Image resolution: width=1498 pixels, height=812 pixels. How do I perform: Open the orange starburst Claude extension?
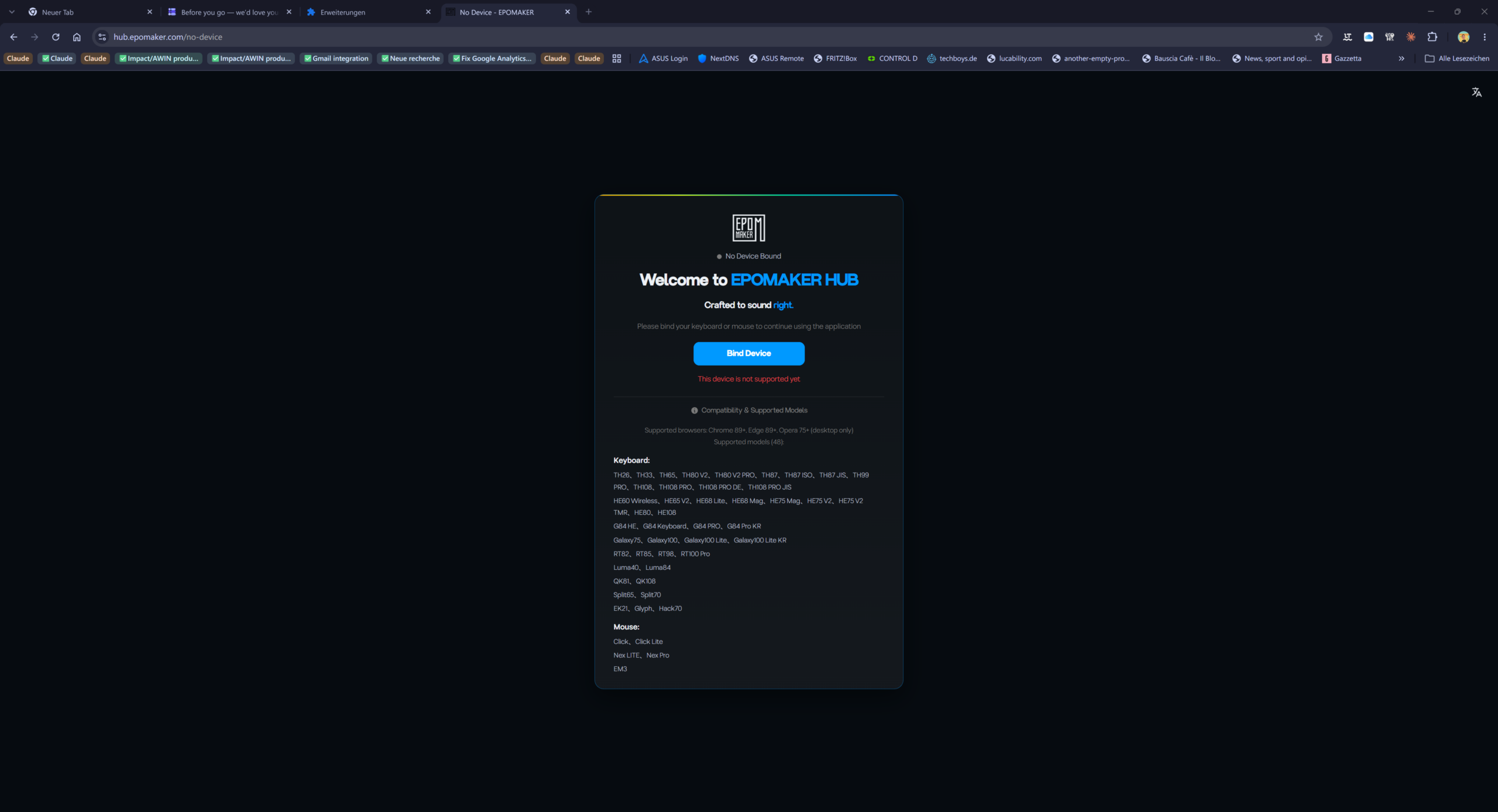(x=1411, y=37)
